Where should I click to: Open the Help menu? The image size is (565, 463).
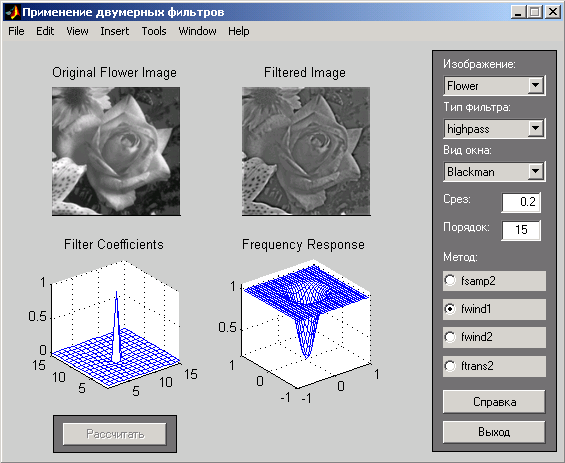click(x=239, y=31)
